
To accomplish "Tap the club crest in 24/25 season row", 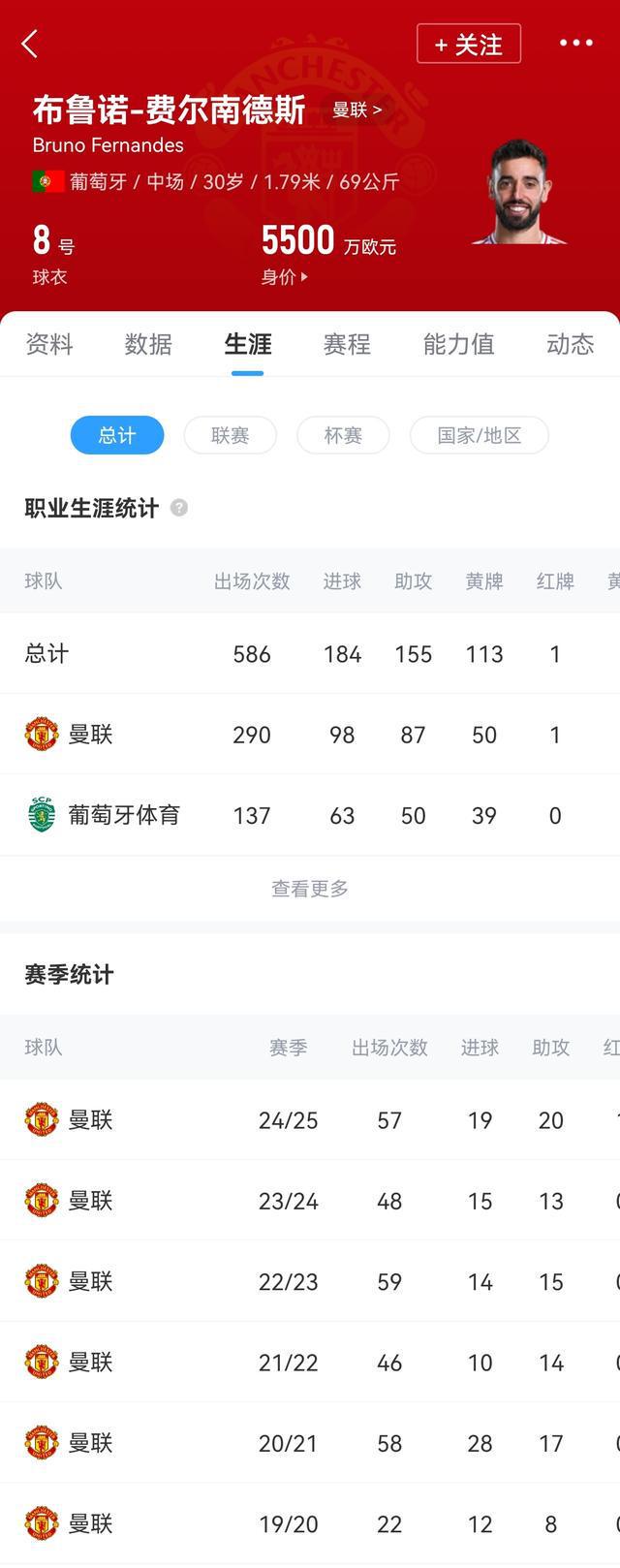I will coord(42,1120).
